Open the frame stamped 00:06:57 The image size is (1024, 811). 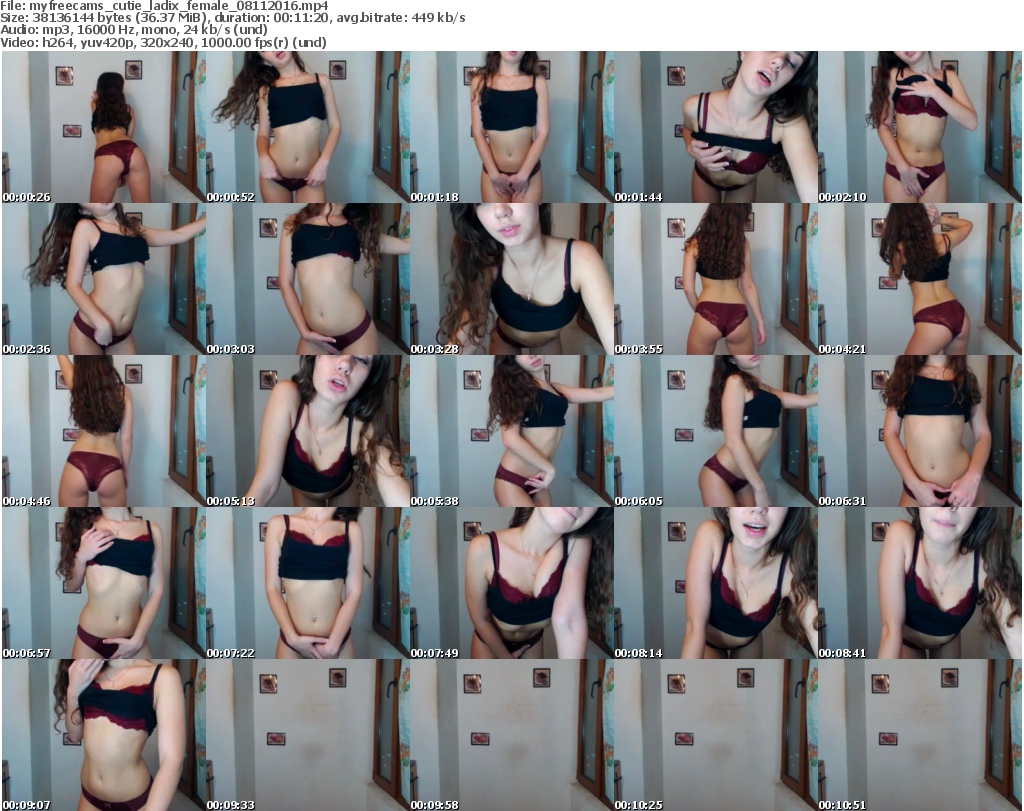(104, 584)
